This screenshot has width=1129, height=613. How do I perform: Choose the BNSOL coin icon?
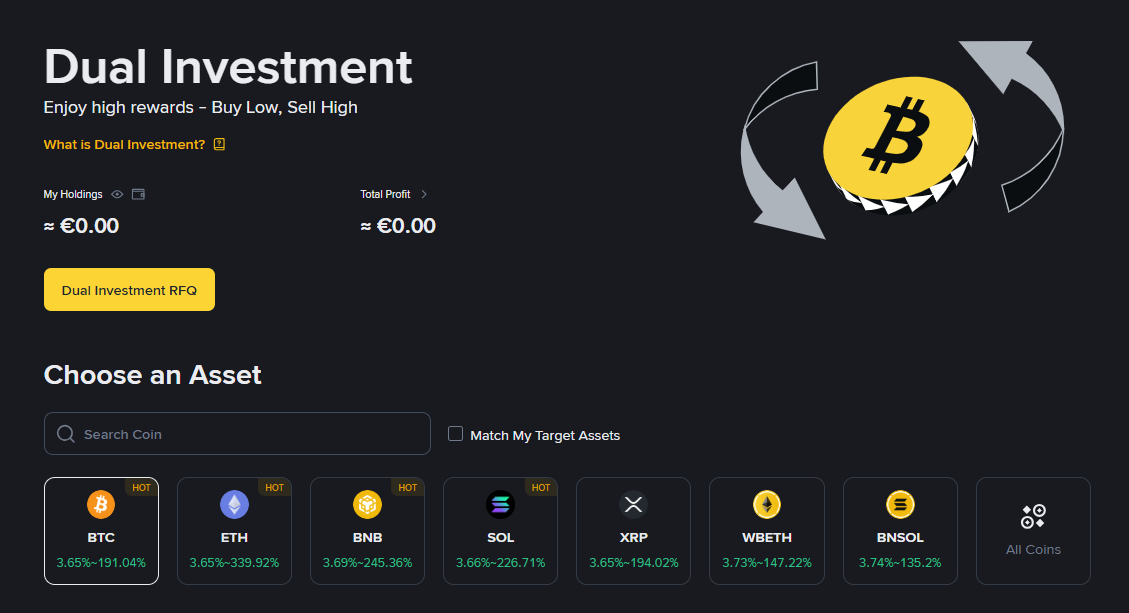(900, 505)
